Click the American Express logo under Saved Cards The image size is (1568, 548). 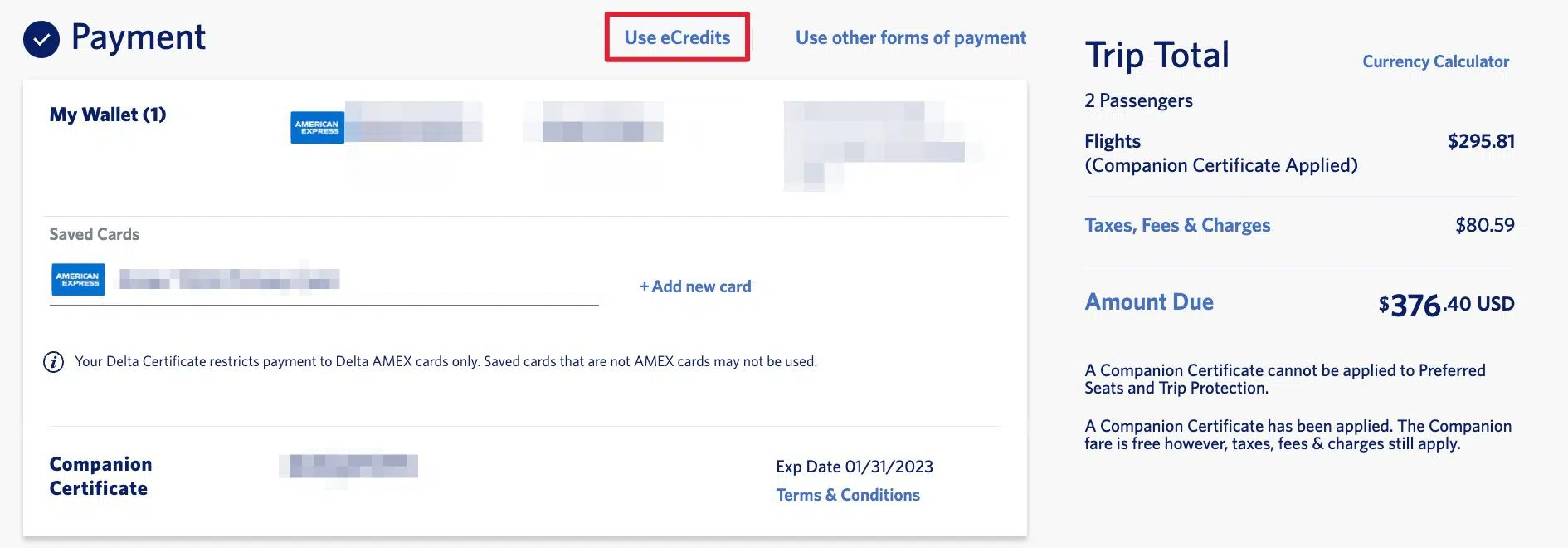(78, 280)
